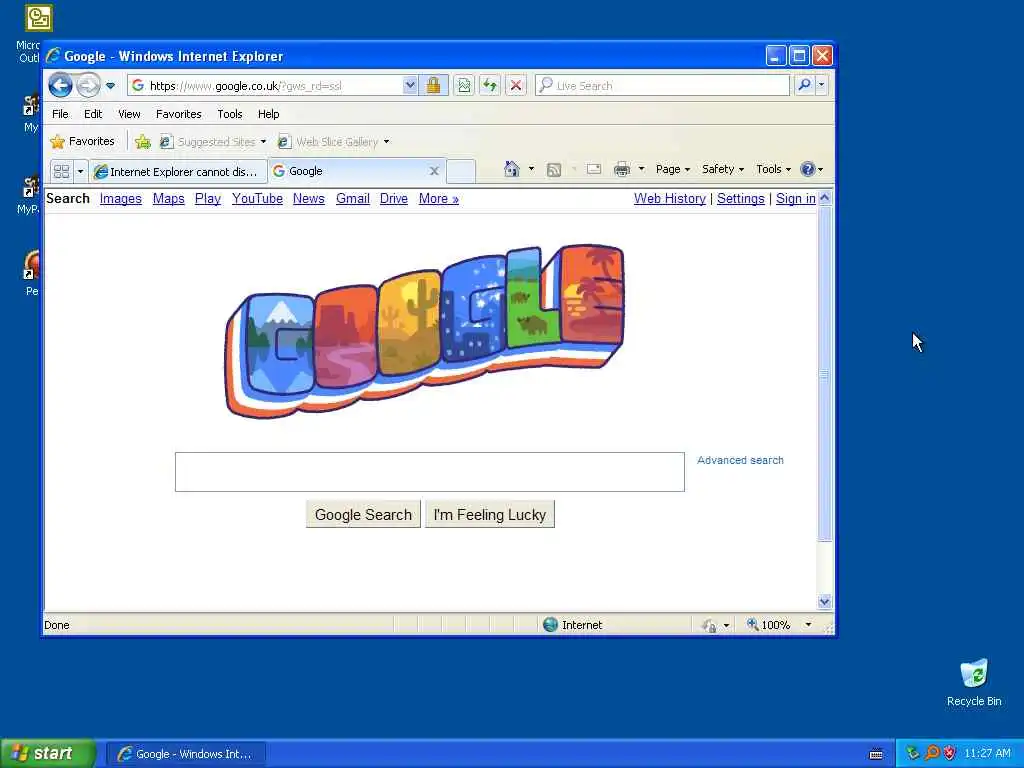Image resolution: width=1024 pixels, height=768 pixels.
Task: Click Add to Favorites Bar icon
Action: point(143,141)
